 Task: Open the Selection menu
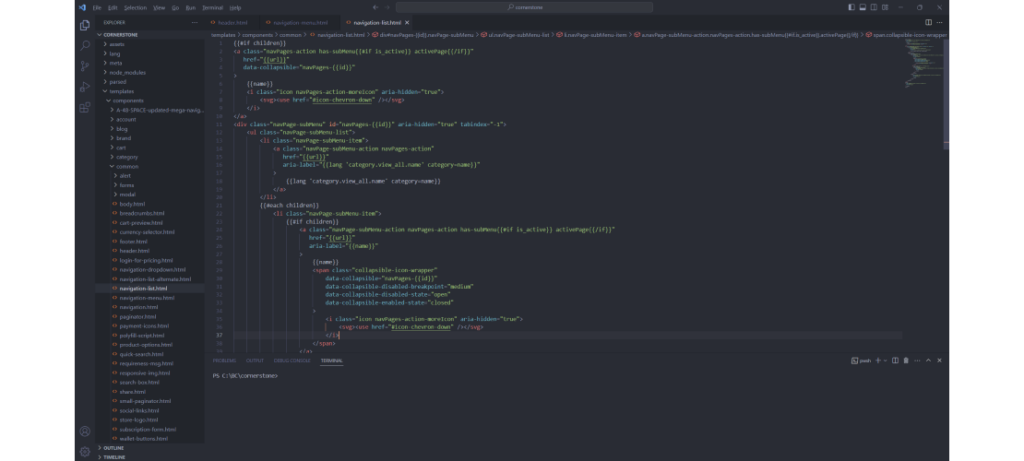(x=135, y=8)
